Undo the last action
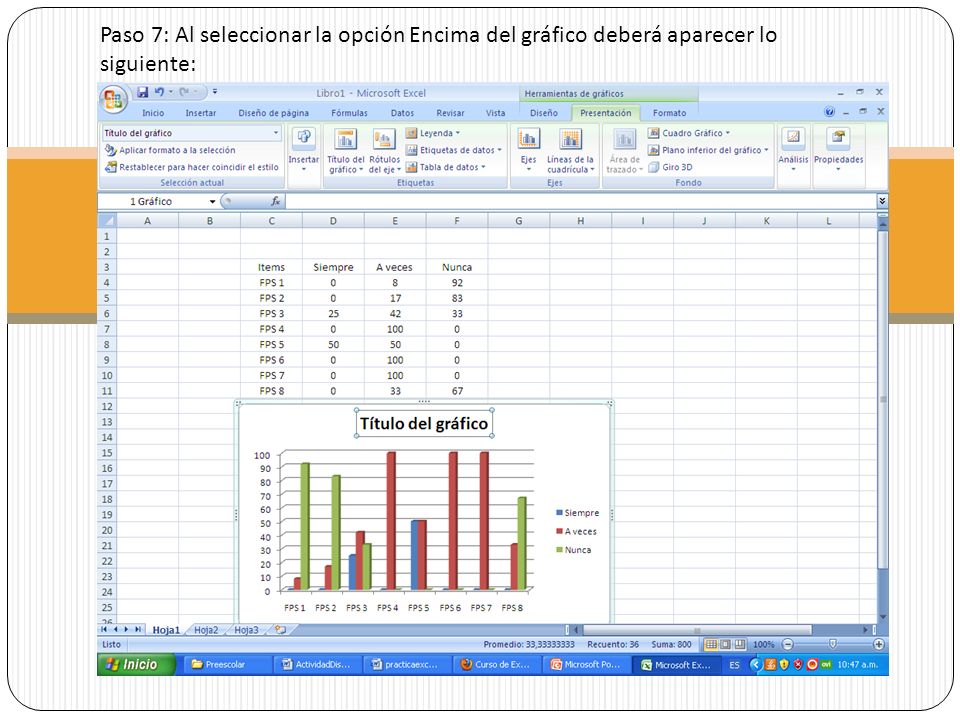The image size is (960, 720). 159,92
